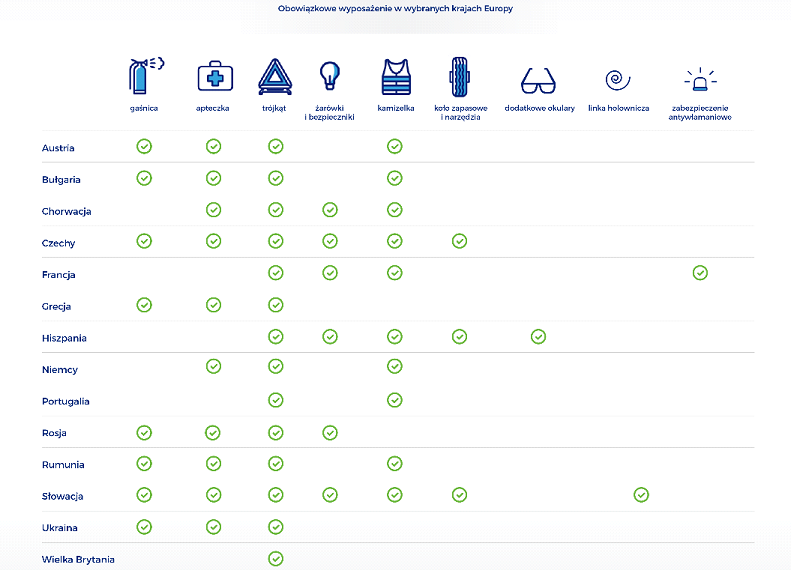Click the reflective vest (kamizelka) icon
The width and height of the screenshot is (791, 570).
(x=395, y=77)
